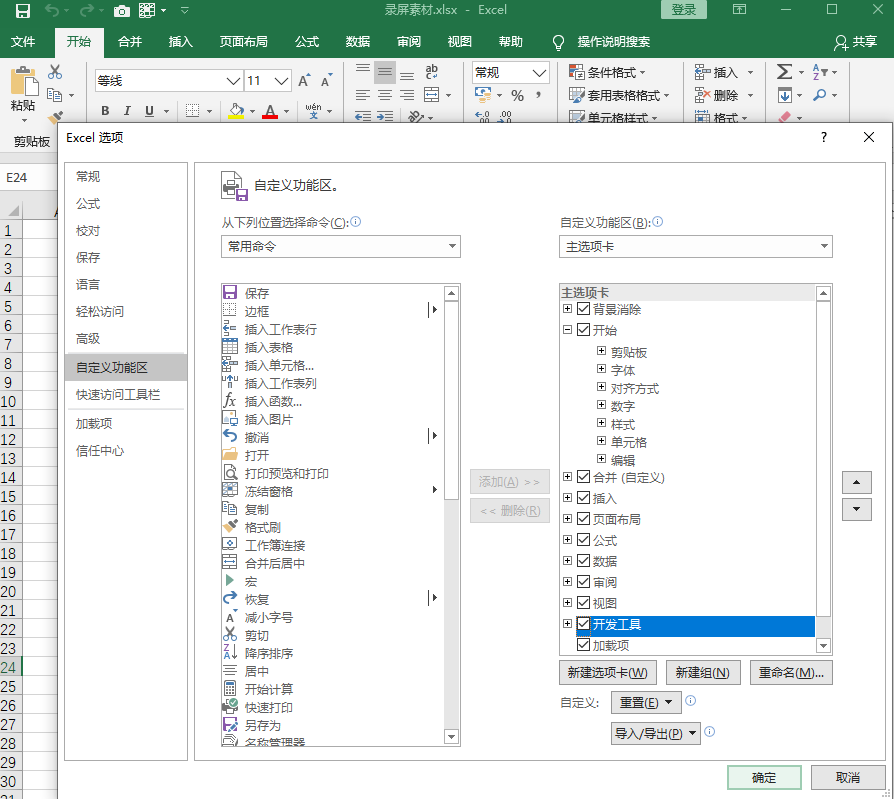Select the Save command in the command list

click(332, 293)
